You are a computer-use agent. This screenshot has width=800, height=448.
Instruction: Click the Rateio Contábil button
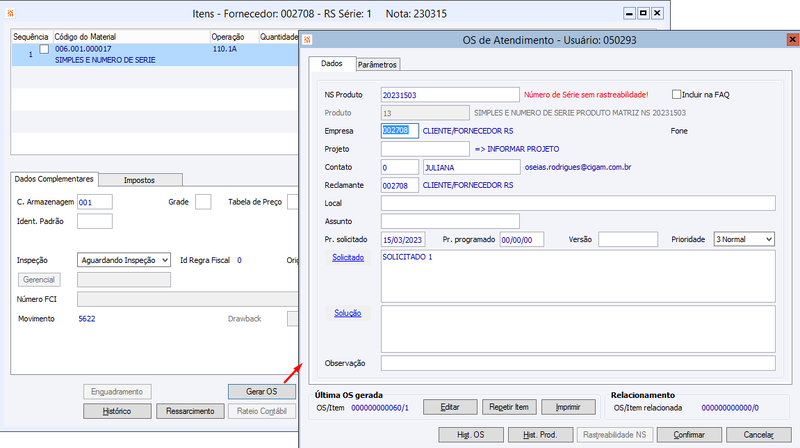pos(262,411)
